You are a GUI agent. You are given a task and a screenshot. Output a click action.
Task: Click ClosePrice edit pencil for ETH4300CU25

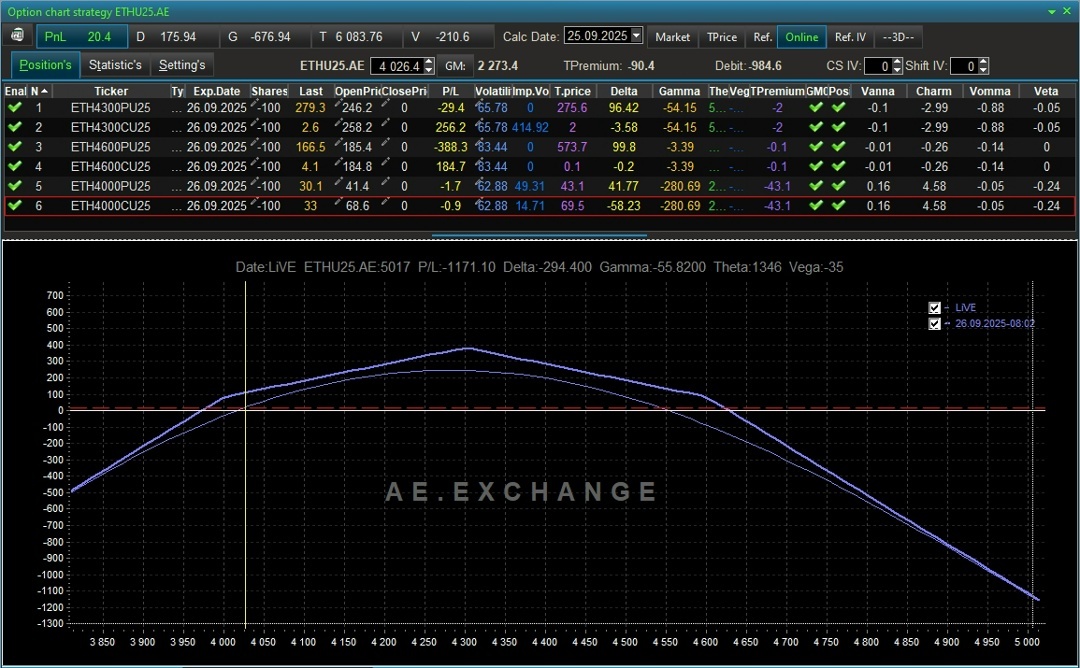pos(385,123)
